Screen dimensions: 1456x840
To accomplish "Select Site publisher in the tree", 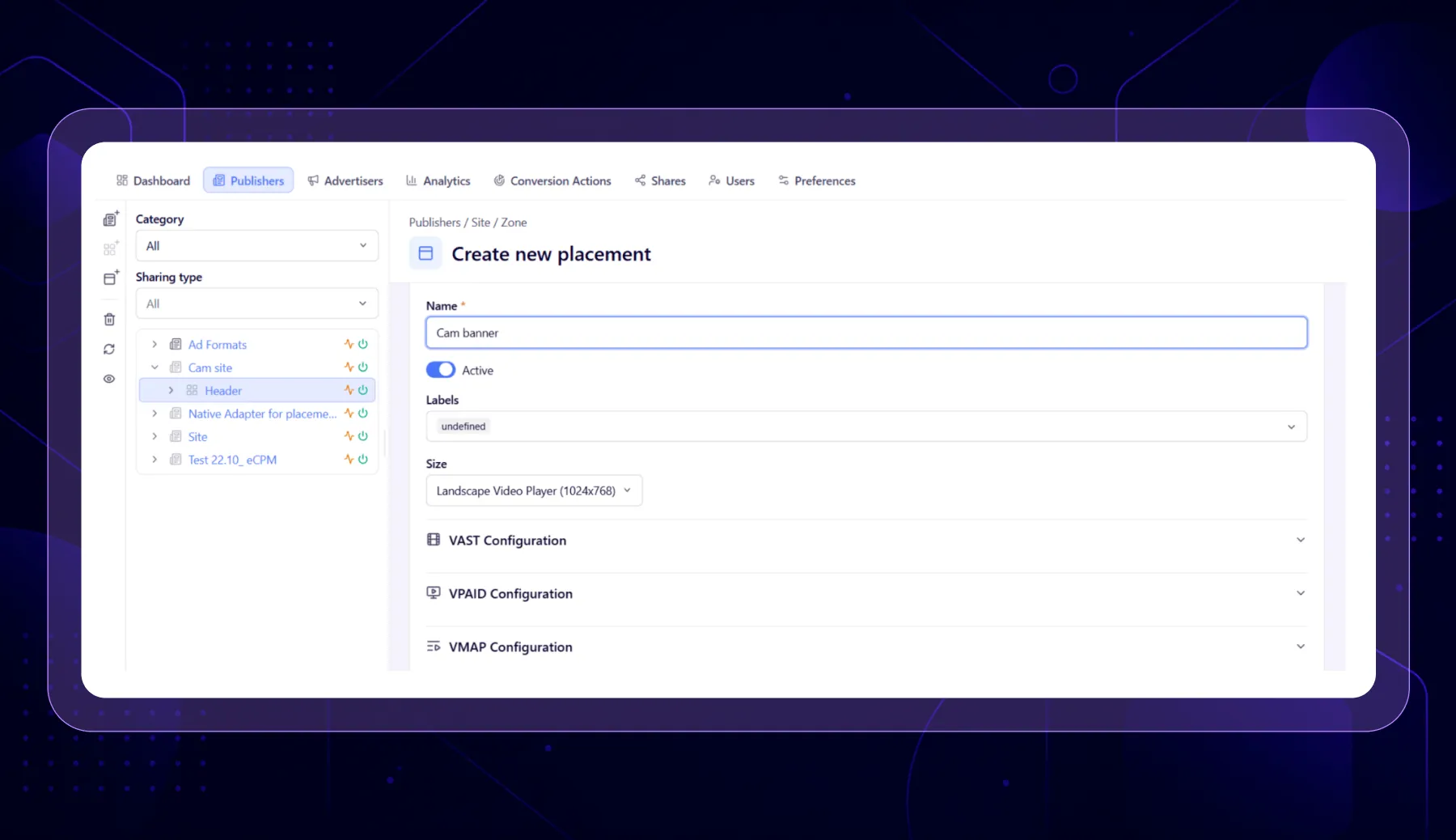I will point(197,437).
